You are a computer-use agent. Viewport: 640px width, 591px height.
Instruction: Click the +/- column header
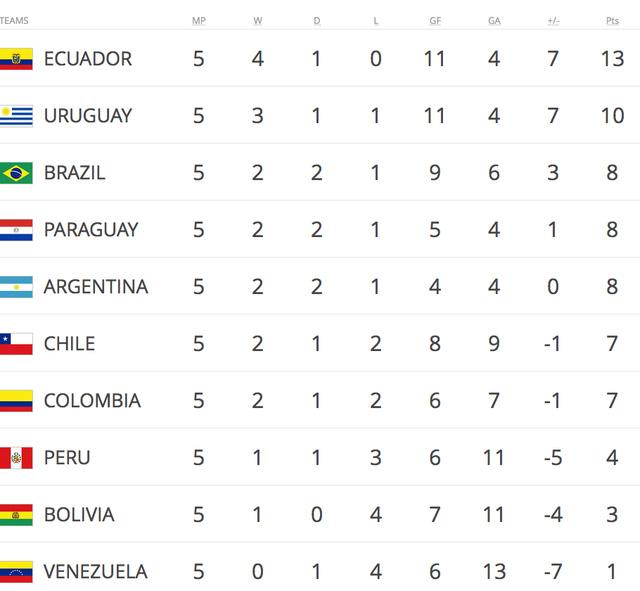click(553, 21)
